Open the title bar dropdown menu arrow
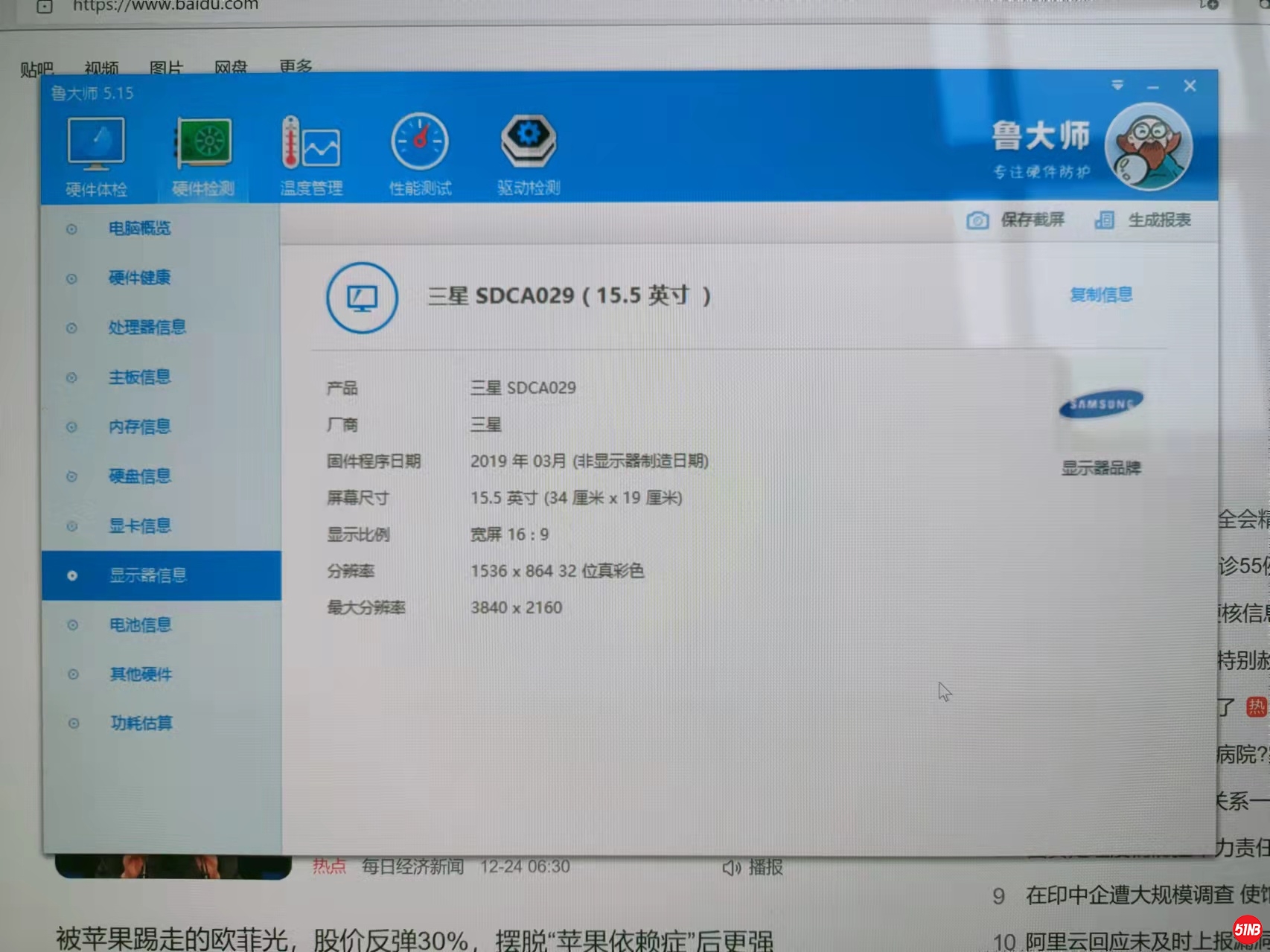Viewport: 1270px width, 952px height. [1117, 86]
